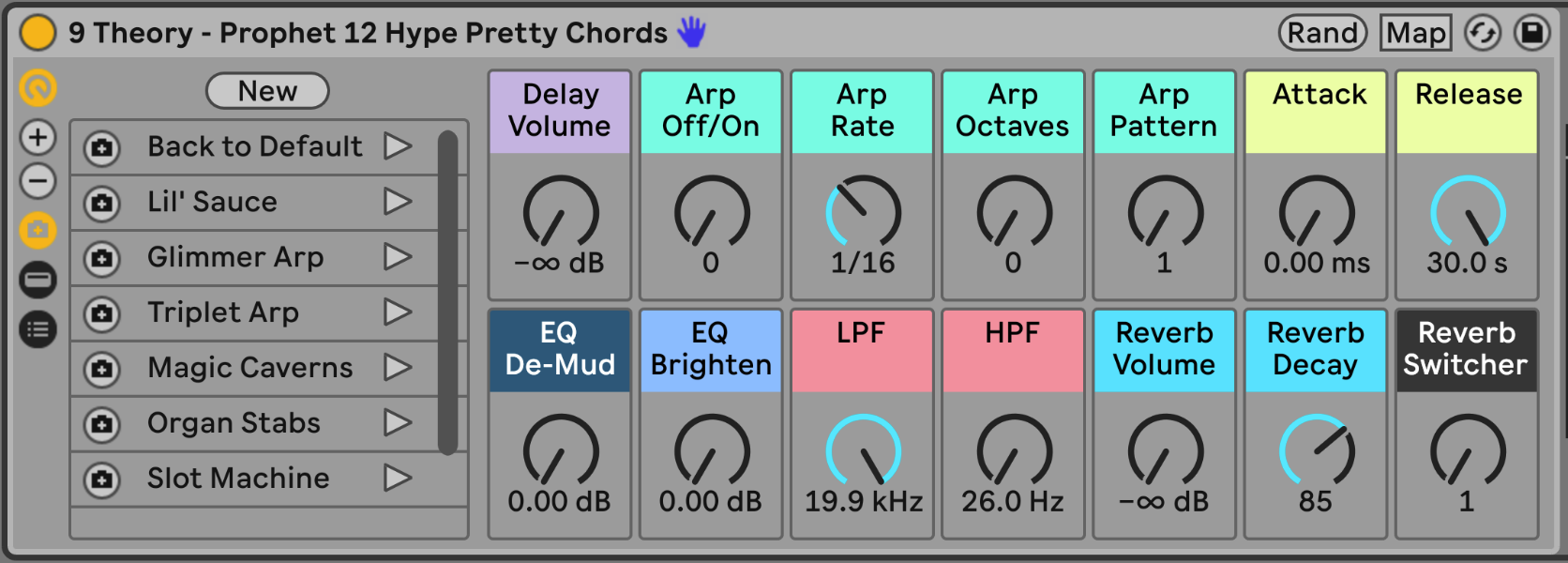Select the Delay Volume macro label
This screenshot has width=1568, height=563.
click(560, 112)
